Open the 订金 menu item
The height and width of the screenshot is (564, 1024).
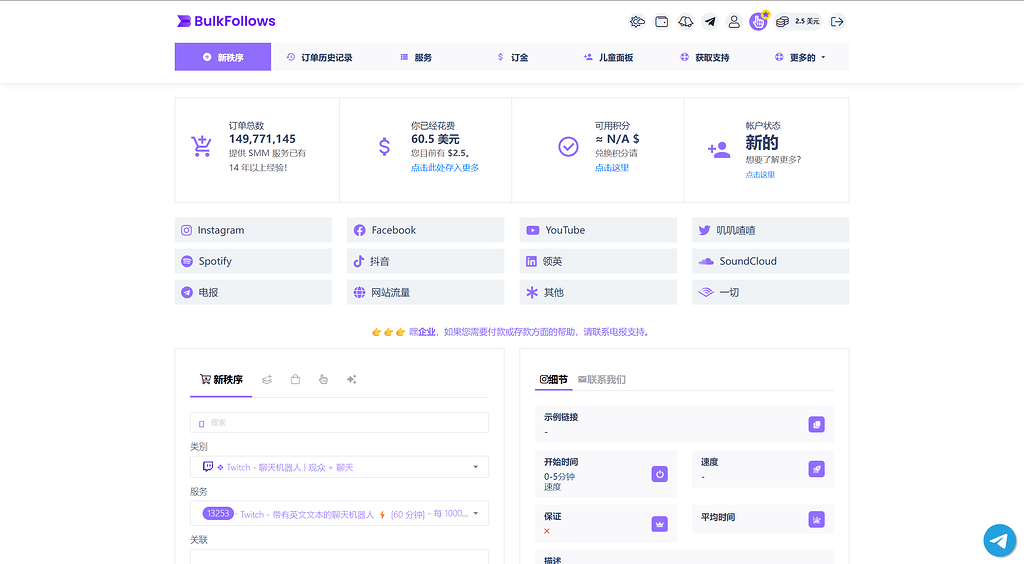pos(513,57)
